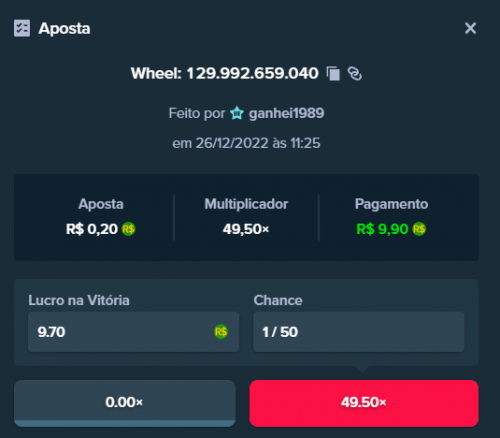The width and height of the screenshot is (500, 438).
Task: Click the Aposta dialog title text
Action: coord(64,29)
